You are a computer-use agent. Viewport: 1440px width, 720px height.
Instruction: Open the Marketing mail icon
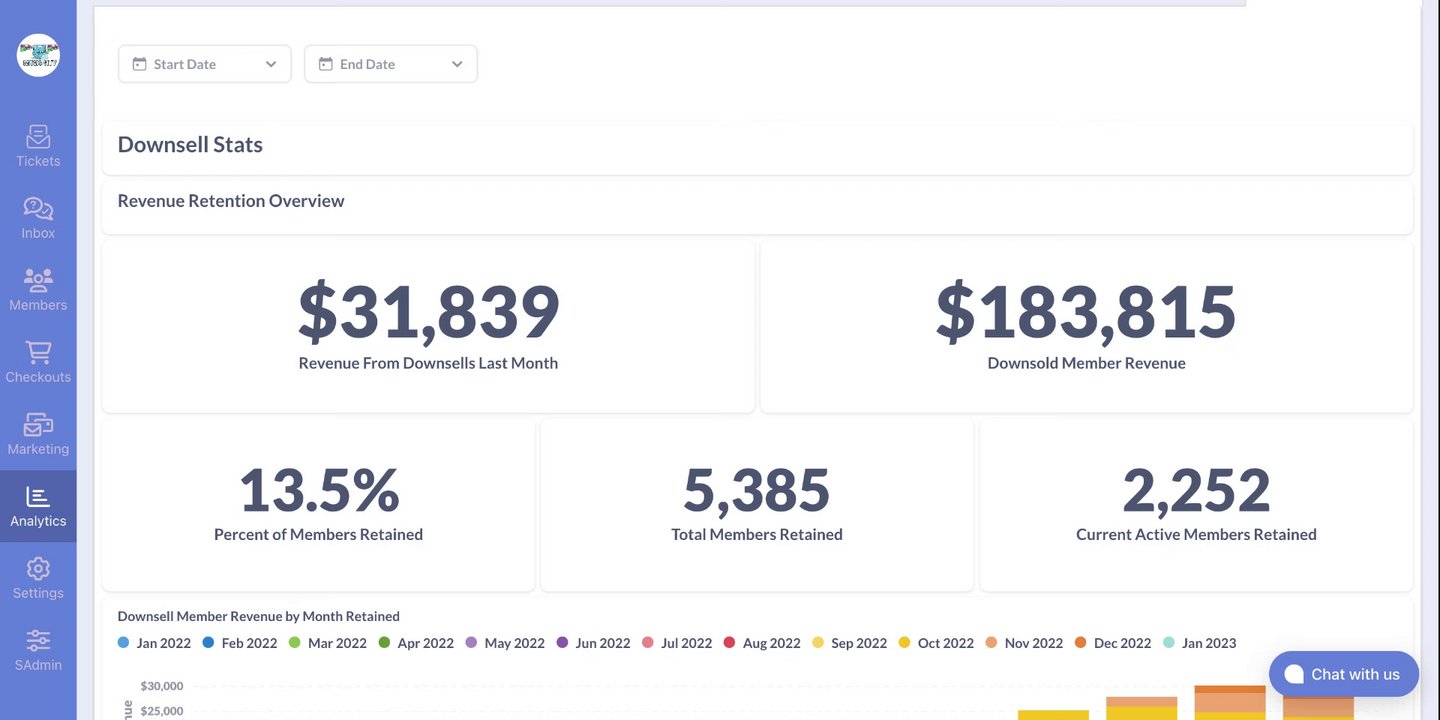[38, 425]
